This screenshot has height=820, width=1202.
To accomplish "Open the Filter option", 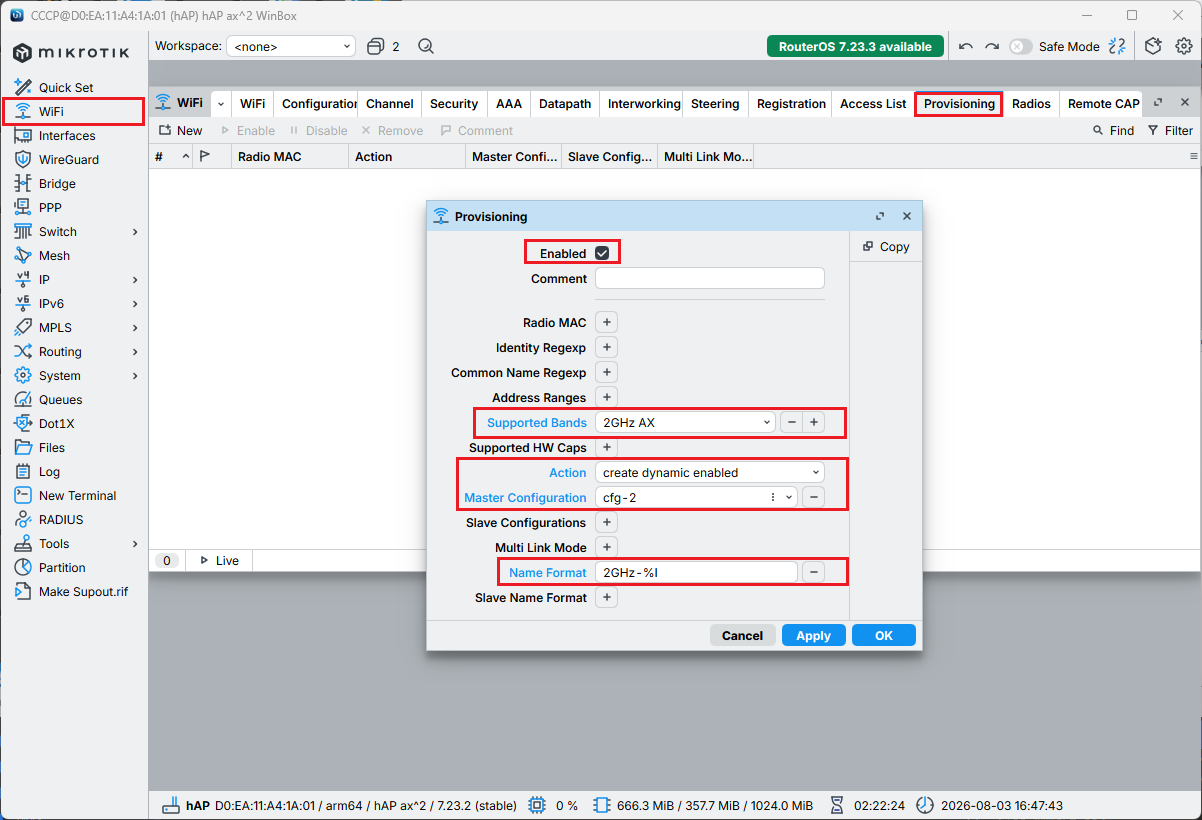I will tap(1170, 131).
